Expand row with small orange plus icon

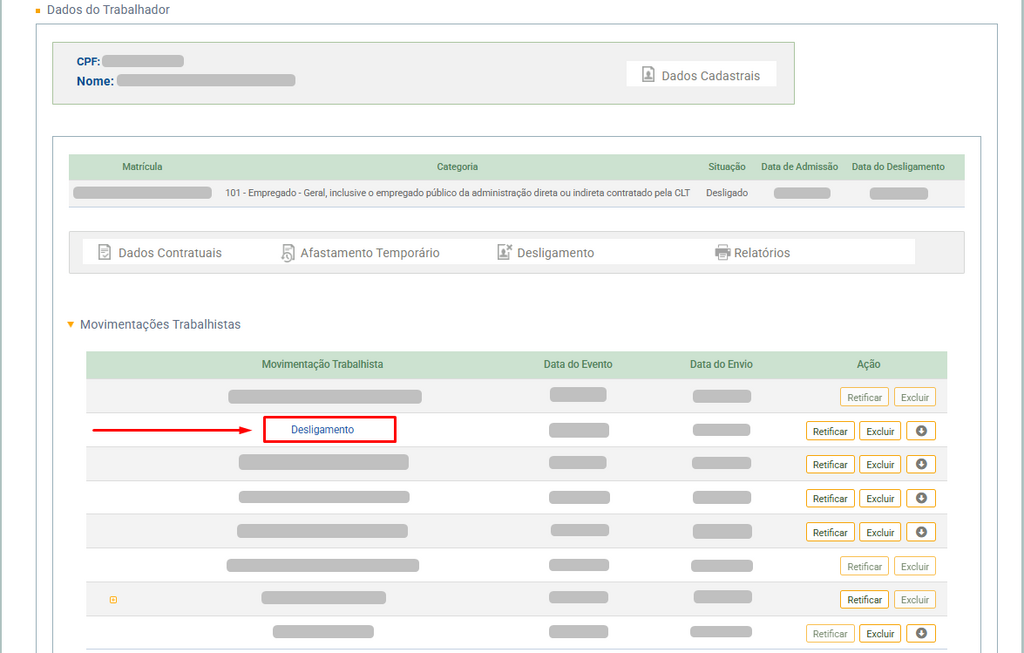[113, 600]
